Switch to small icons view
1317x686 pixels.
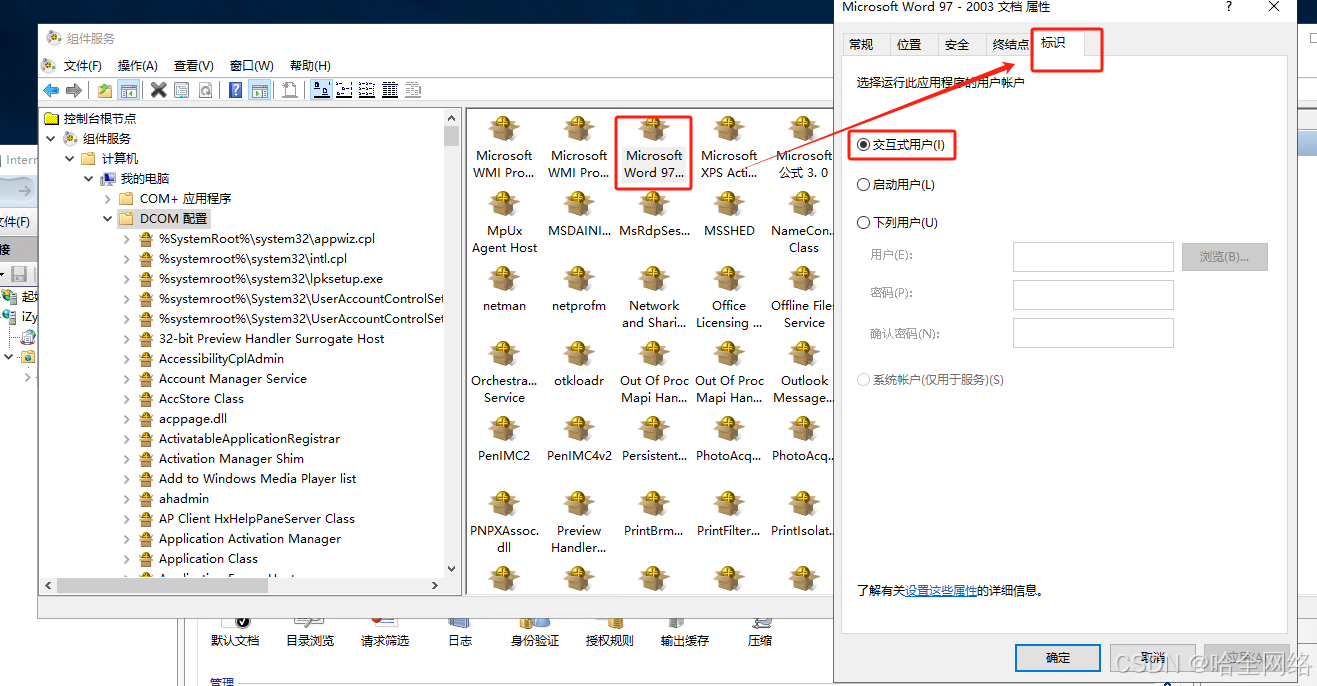pyautogui.click(x=345, y=91)
